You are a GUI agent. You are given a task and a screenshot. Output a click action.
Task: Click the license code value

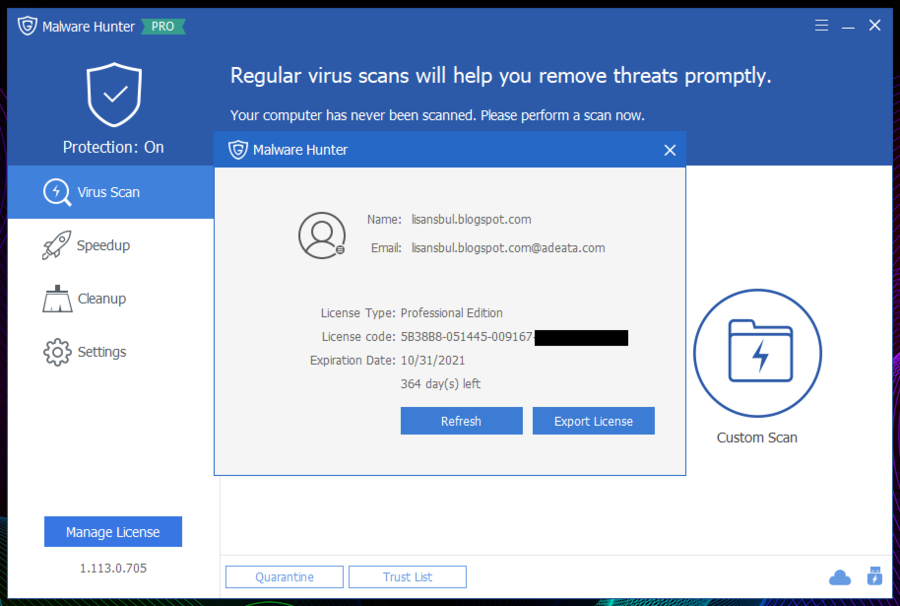click(x=514, y=337)
